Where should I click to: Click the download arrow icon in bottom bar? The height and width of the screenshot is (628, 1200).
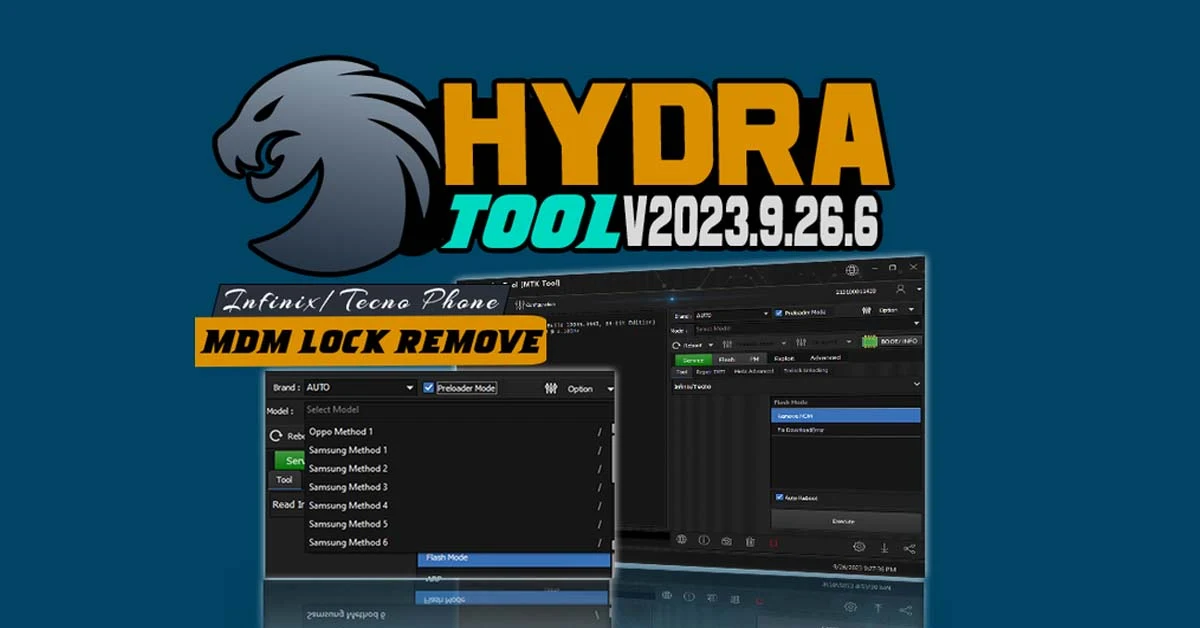tap(884, 547)
